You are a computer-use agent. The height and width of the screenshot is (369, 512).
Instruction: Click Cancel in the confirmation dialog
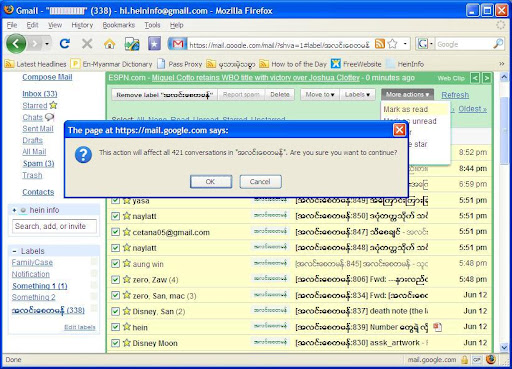pyautogui.click(x=260, y=182)
